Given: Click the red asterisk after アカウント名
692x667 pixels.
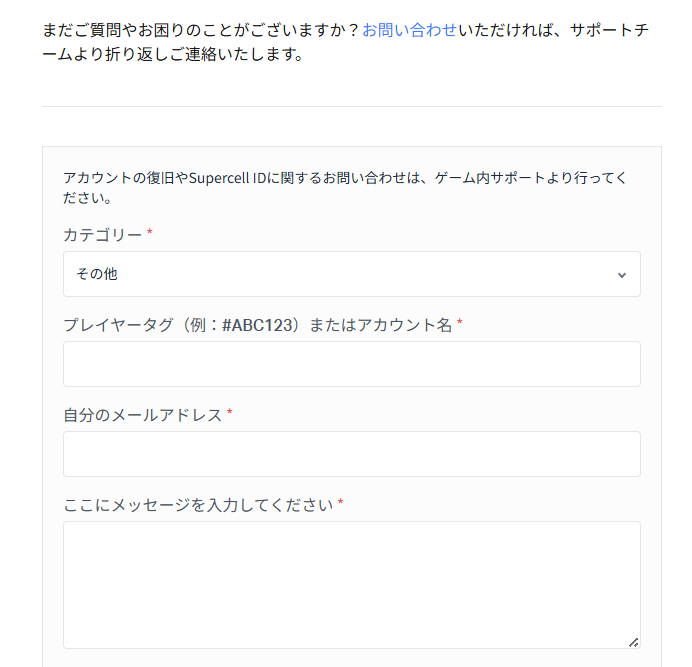Looking at the screenshot, I should point(460,323).
